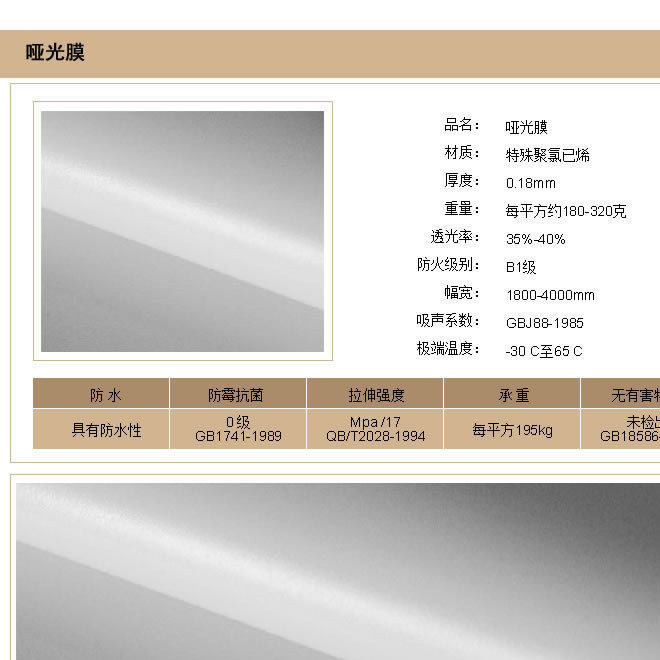Screen dimensions: 660x660
Task: Select the 幅宽 label
Action: [461, 293]
